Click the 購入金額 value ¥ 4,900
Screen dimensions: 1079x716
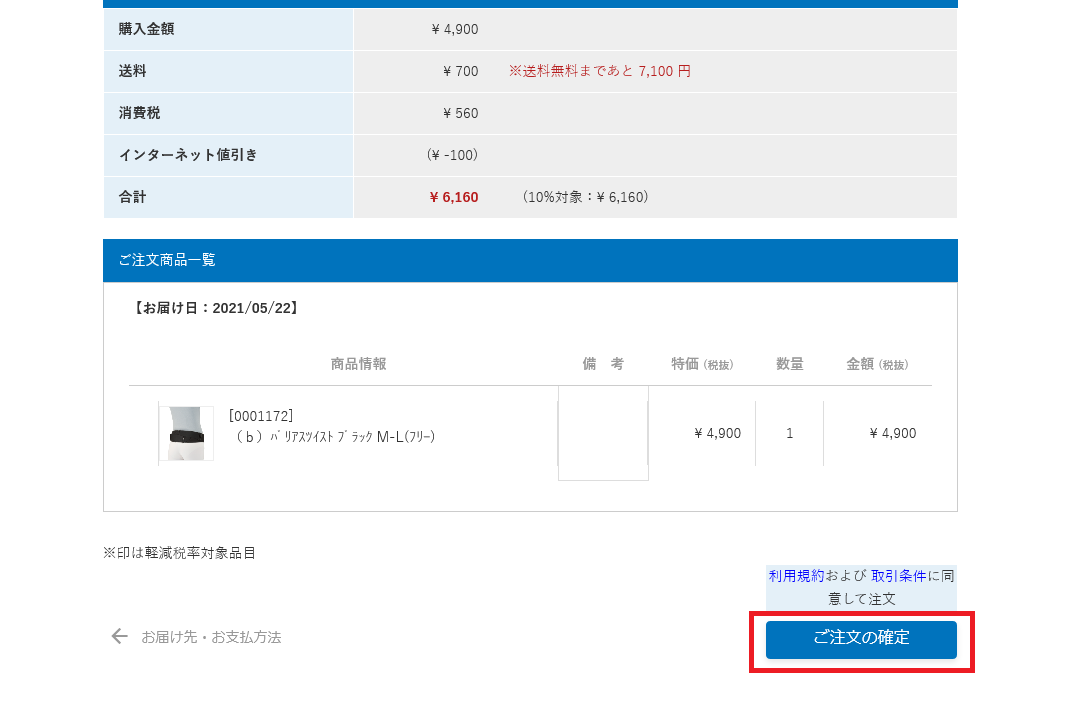(x=455, y=29)
